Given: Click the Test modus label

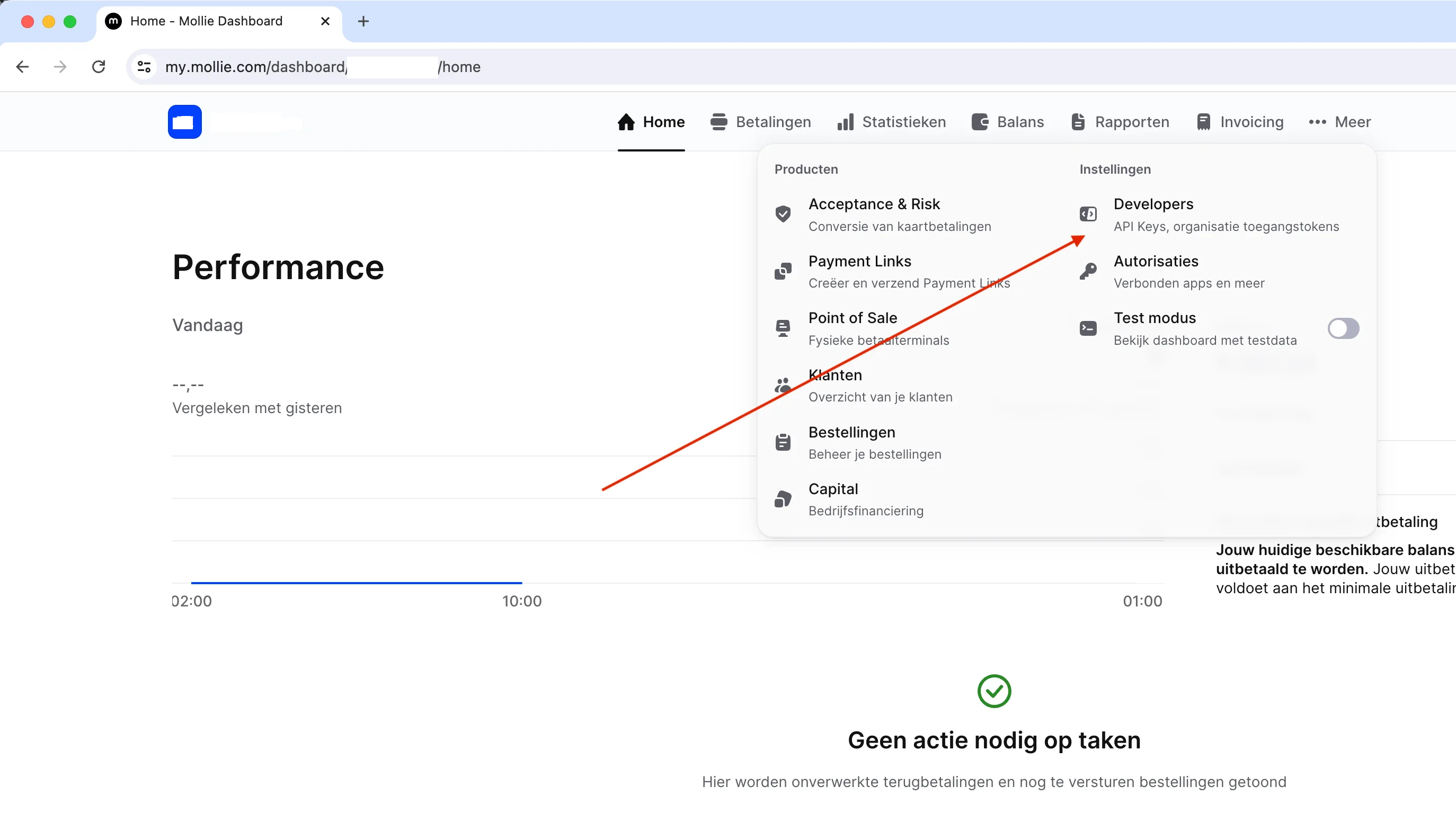Looking at the screenshot, I should click(1155, 318).
